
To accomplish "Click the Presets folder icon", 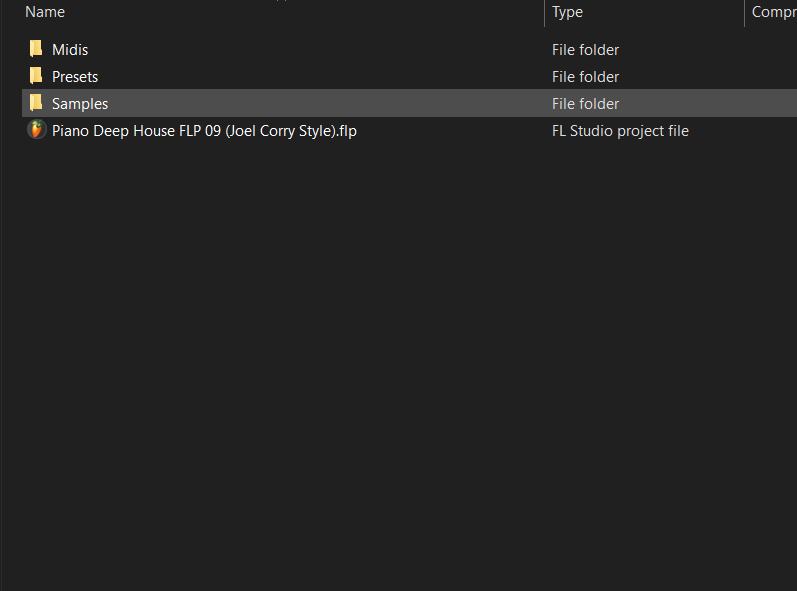I will point(36,76).
